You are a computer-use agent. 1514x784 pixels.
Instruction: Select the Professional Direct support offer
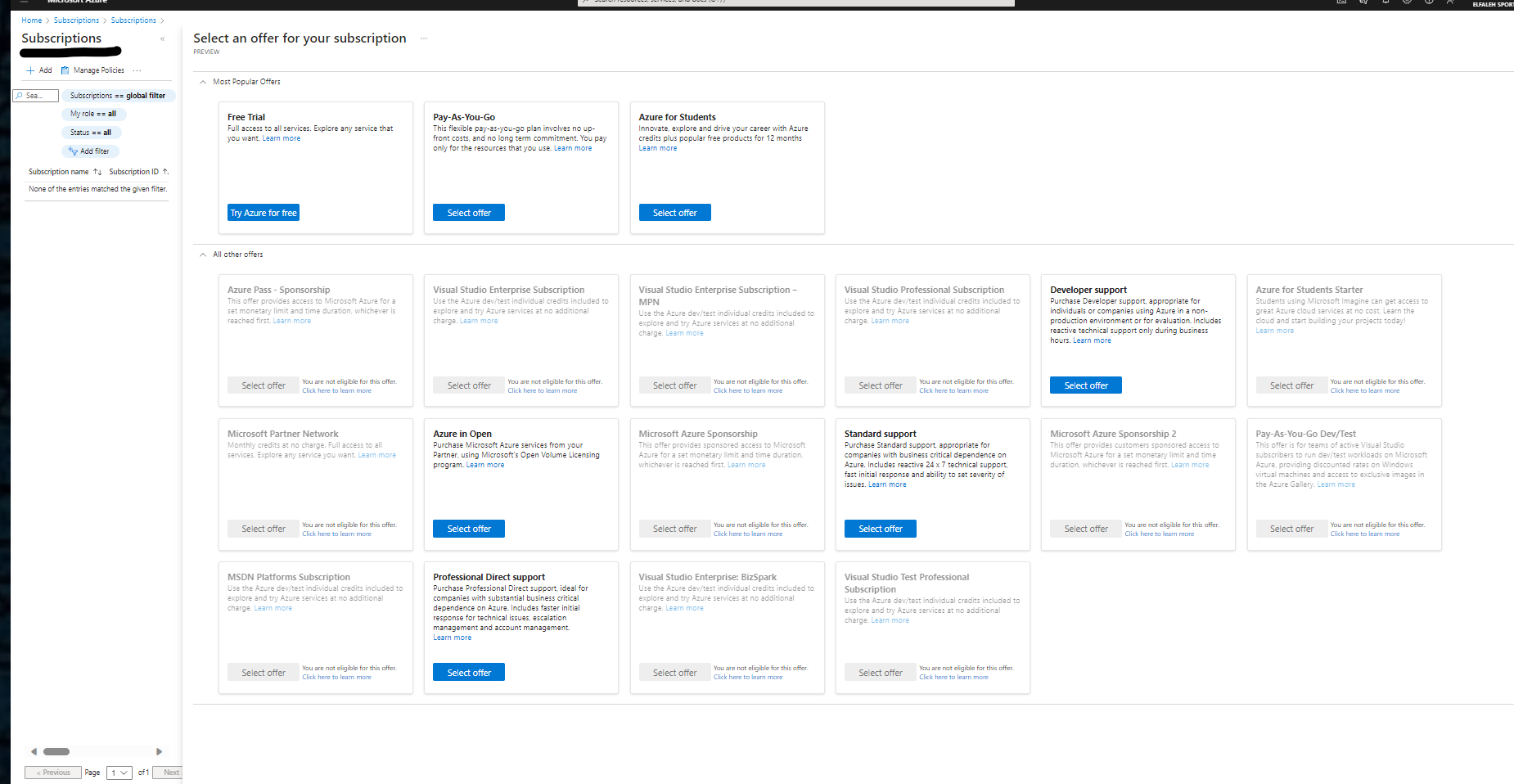(469, 673)
